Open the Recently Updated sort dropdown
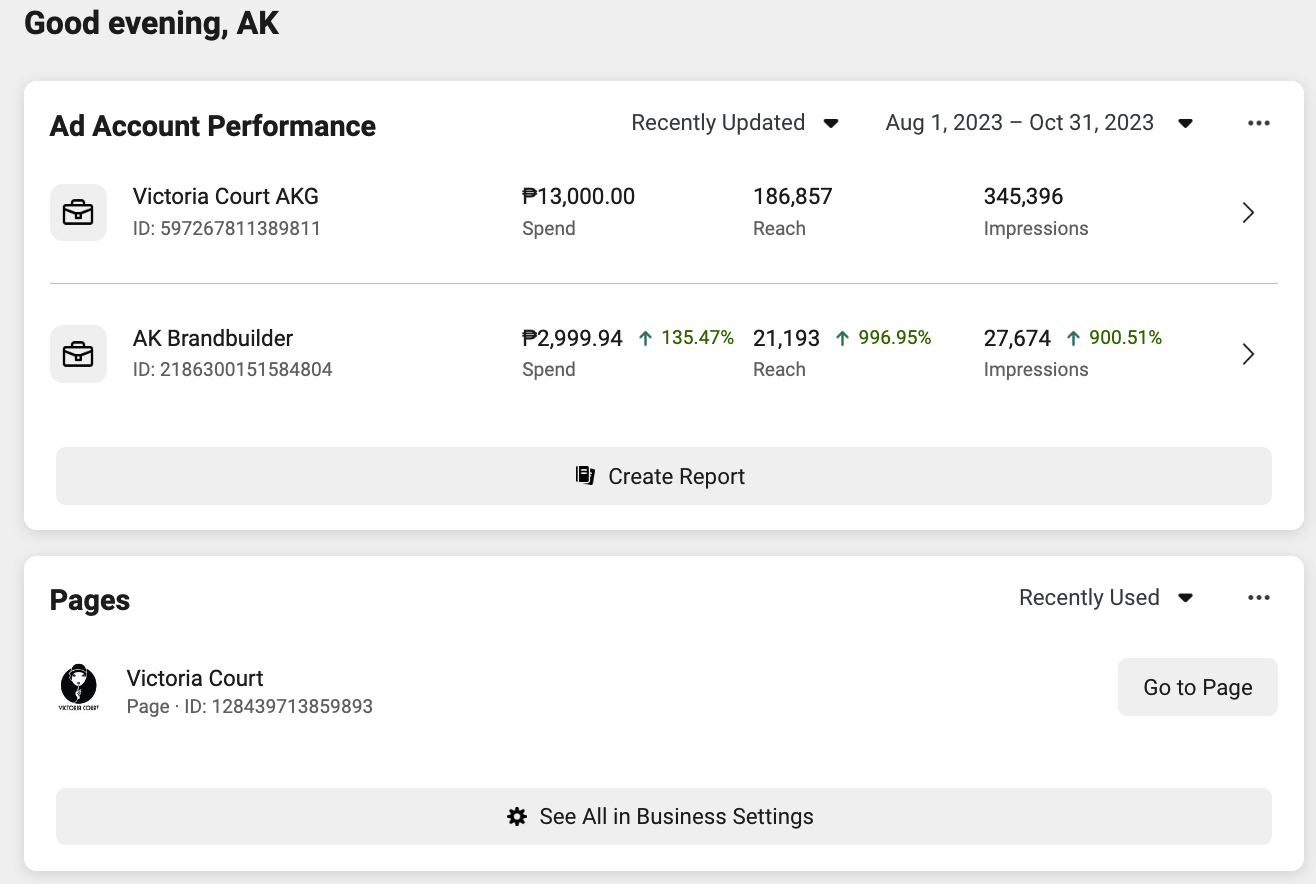This screenshot has height=884, width=1316. pos(735,123)
